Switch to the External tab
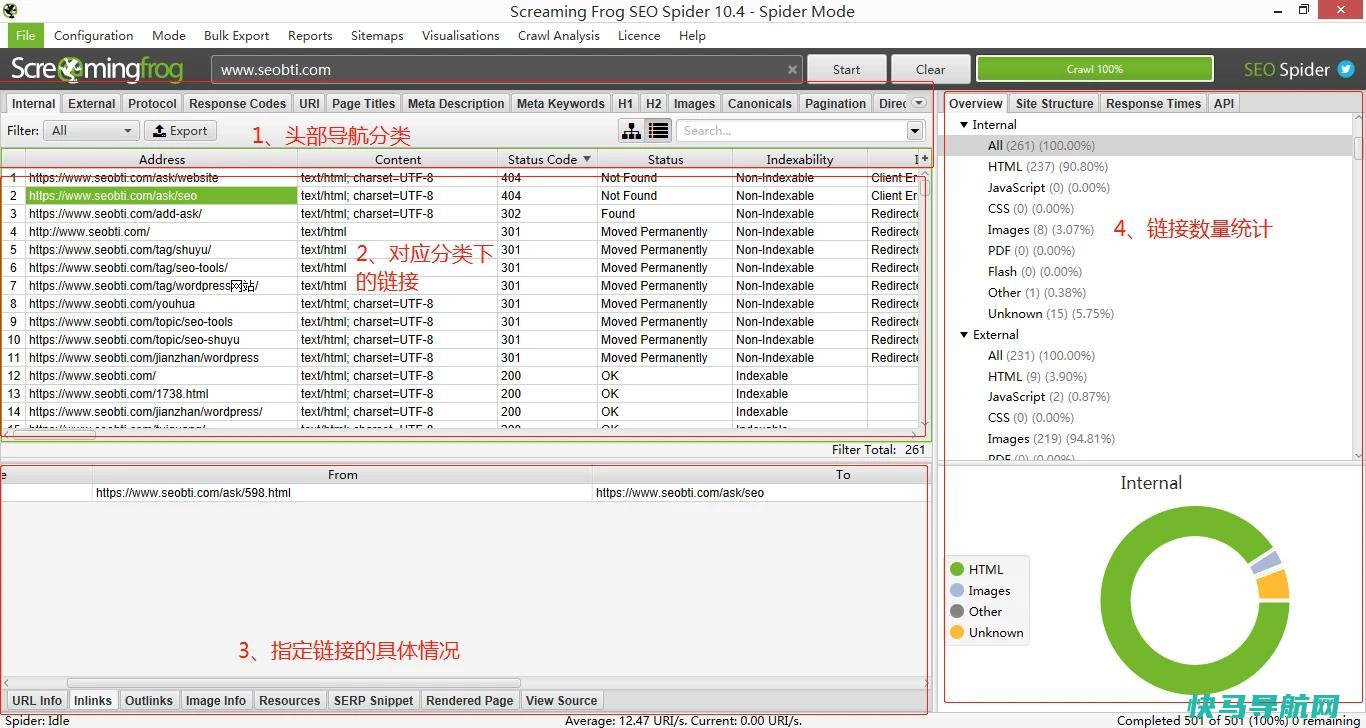 92,103
